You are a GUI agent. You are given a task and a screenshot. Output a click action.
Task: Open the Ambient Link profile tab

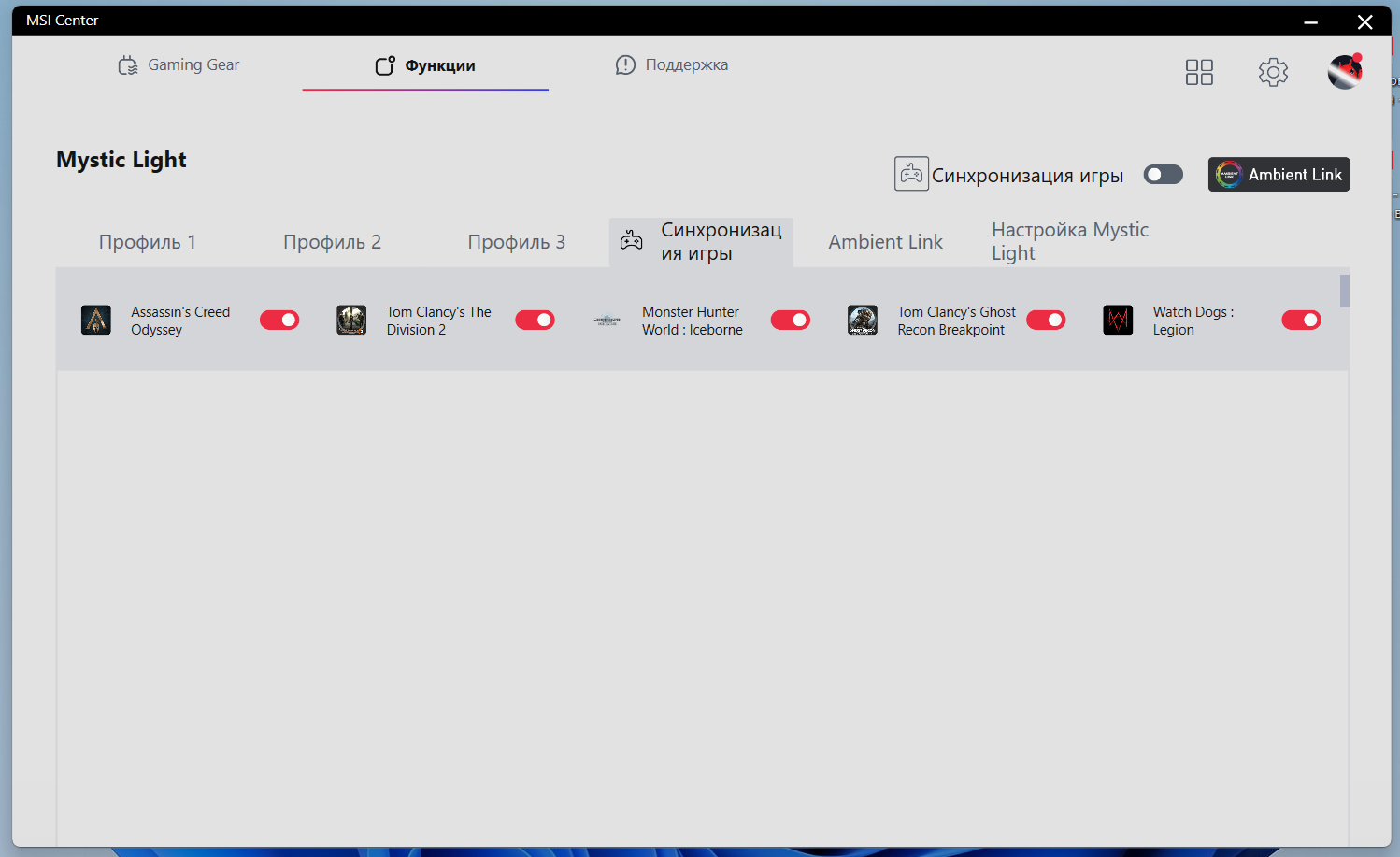(x=885, y=242)
